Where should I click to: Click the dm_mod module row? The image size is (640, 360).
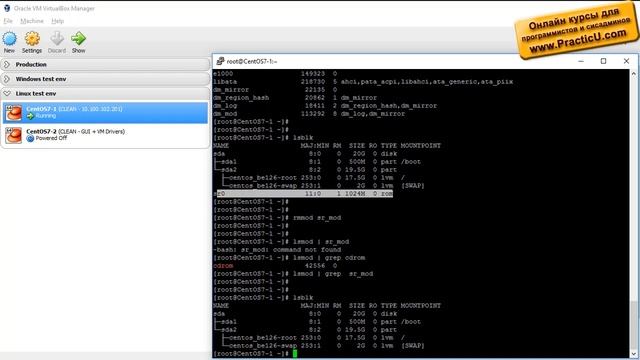309,114
